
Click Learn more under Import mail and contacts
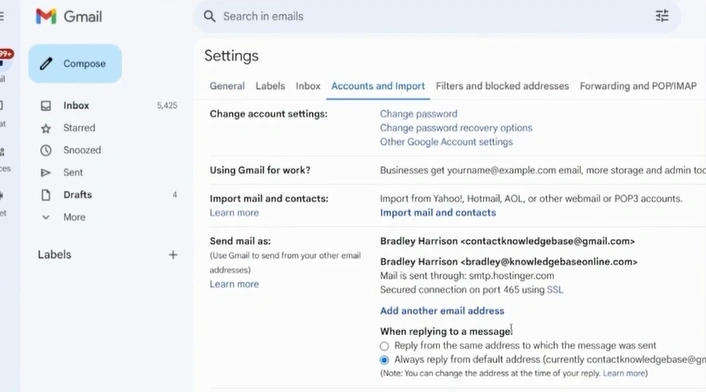[x=234, y=212]
